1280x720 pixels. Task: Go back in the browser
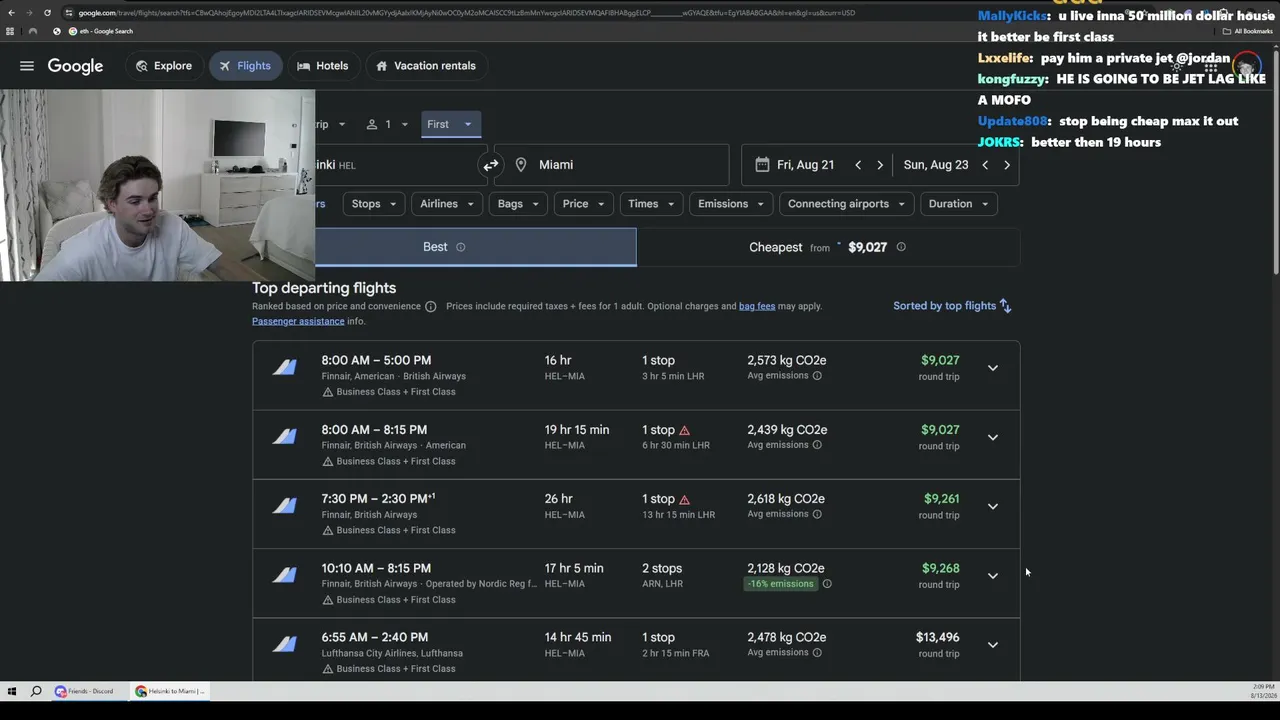[x=11, y=13]
